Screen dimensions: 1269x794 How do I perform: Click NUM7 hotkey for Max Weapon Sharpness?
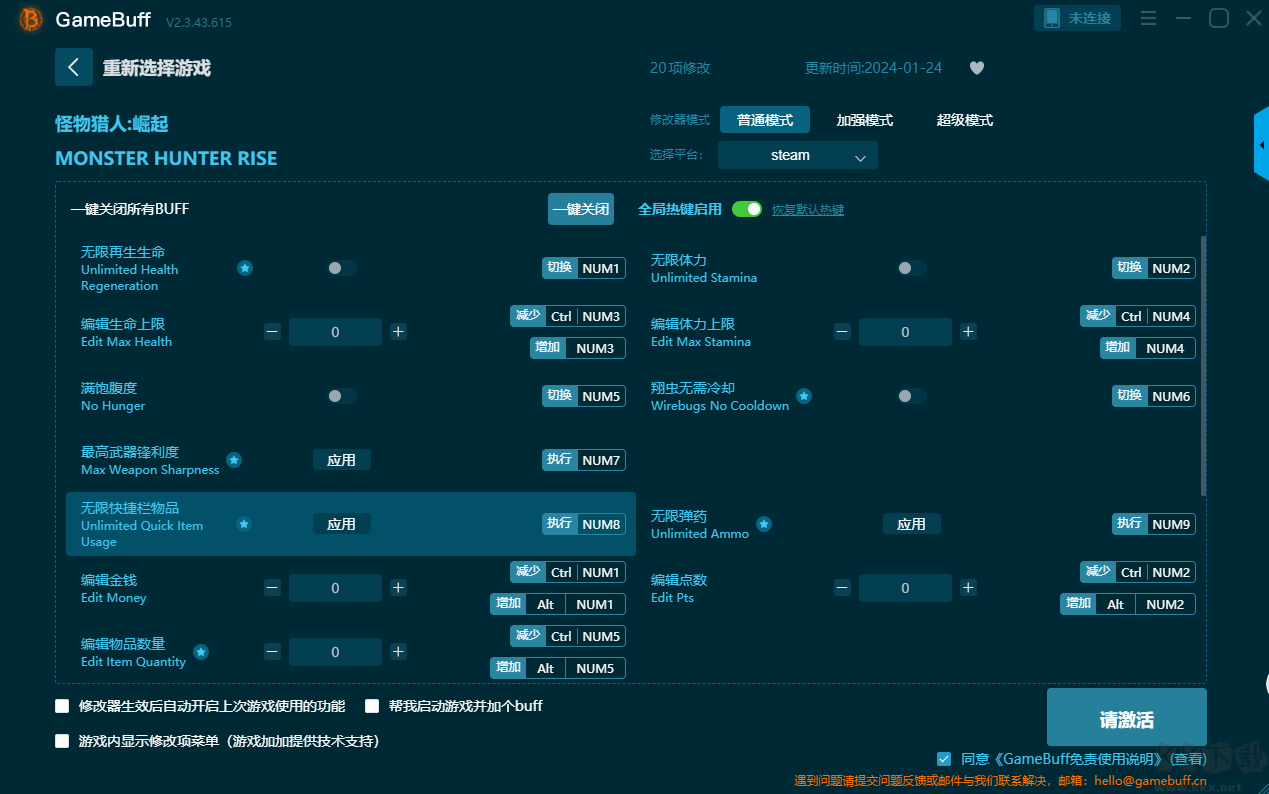[x=584, y=460]
